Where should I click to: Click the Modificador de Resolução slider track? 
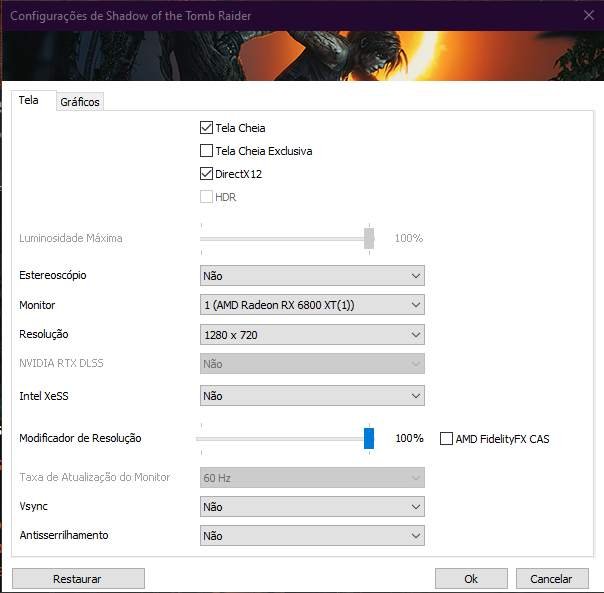tap(280, 439)
